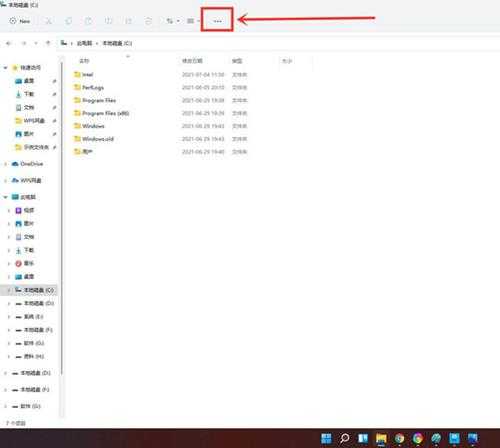Open Music folder under This PC
500x448 pixels.
click(x=29, y=263)
